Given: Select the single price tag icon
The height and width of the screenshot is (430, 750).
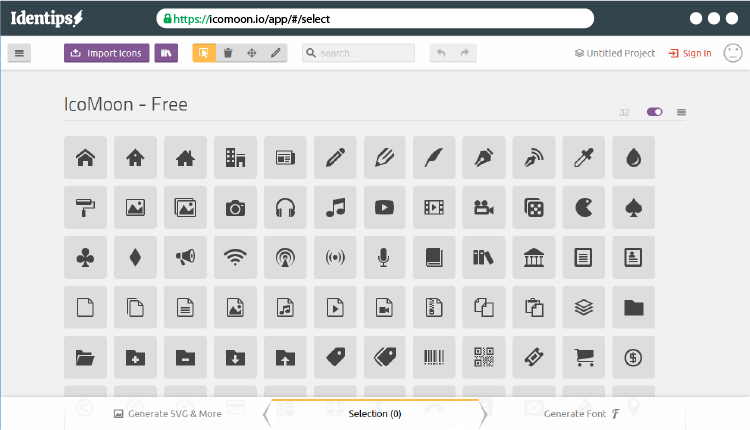Looking at the screenshot, I should click(x=335, y=357).
